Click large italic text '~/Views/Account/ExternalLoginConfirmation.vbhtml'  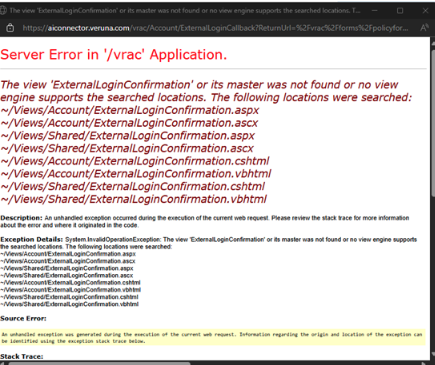click(136, 174)
